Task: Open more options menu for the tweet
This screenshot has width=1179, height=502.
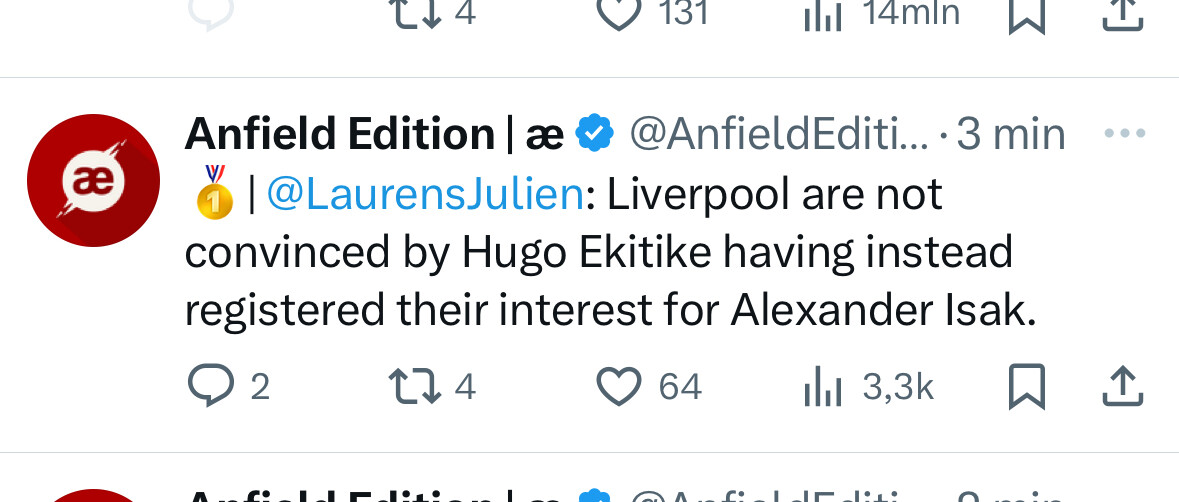Action: tap(1121, 133)
